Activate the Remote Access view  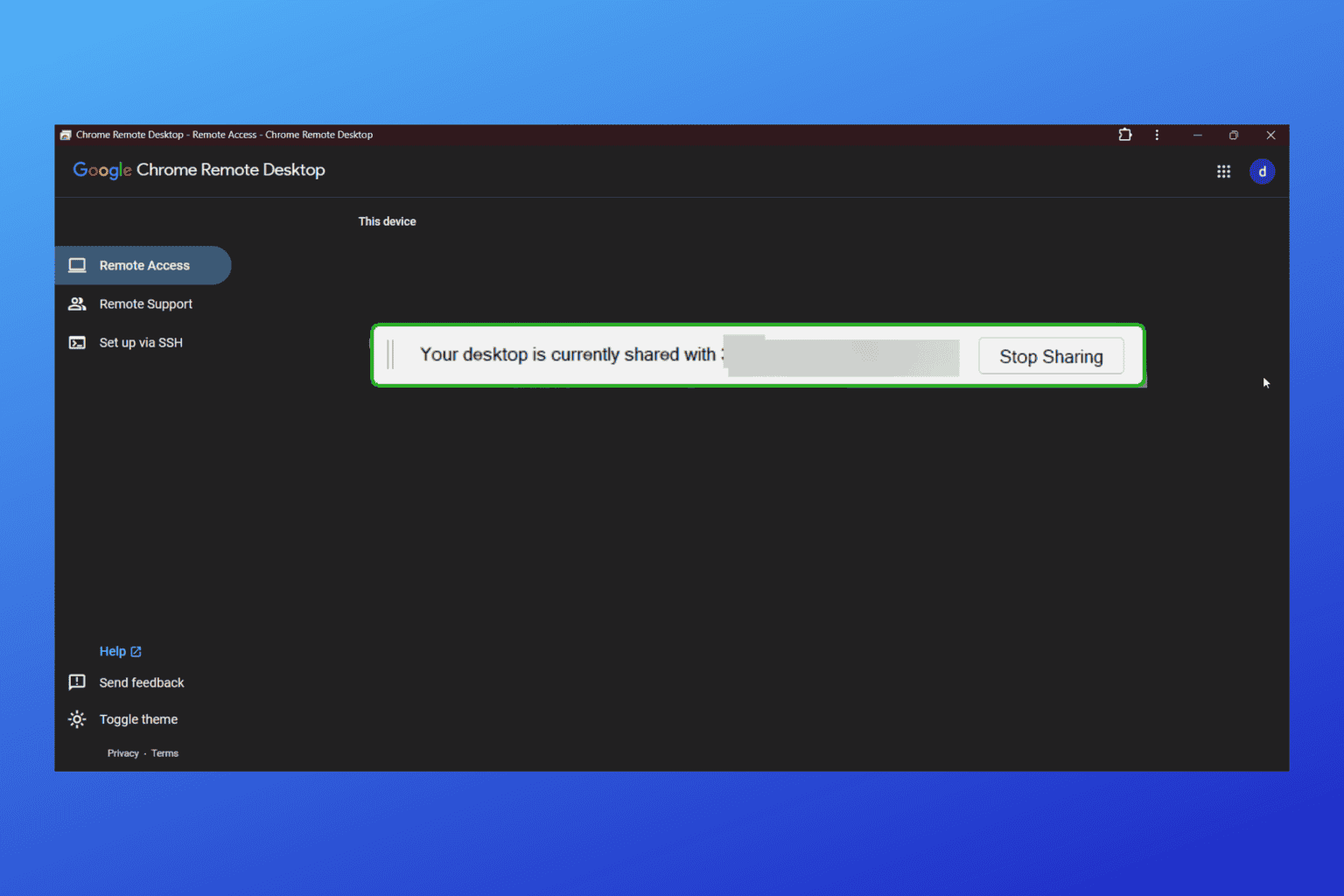click(143, 265)
